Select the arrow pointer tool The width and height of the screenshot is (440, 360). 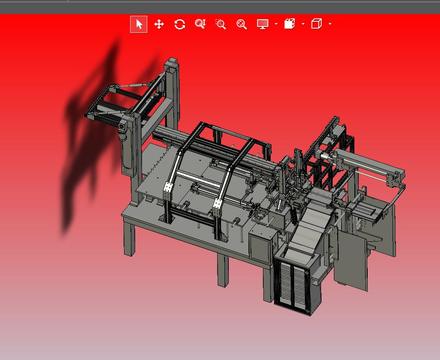pyautogui.click(x=139, y=24)
